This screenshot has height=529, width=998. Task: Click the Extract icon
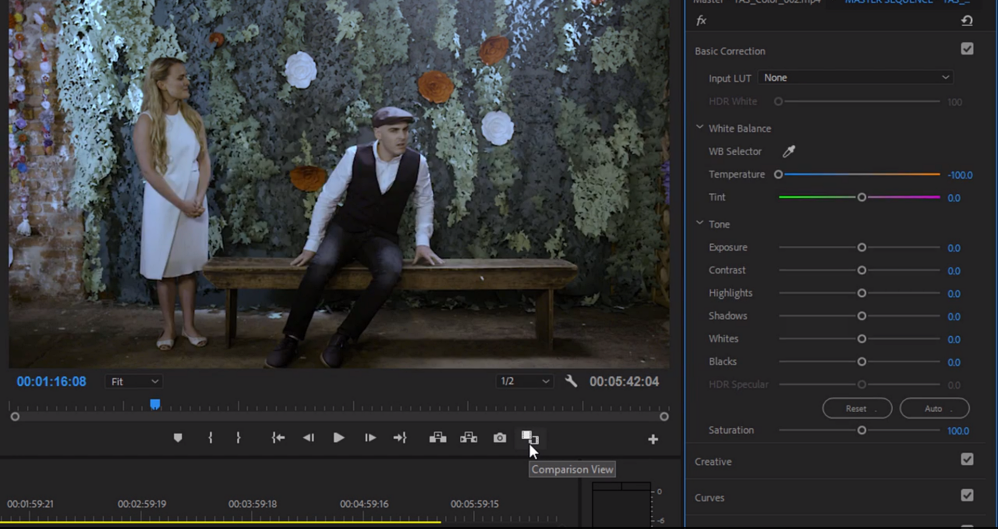(x=469, y=438)
